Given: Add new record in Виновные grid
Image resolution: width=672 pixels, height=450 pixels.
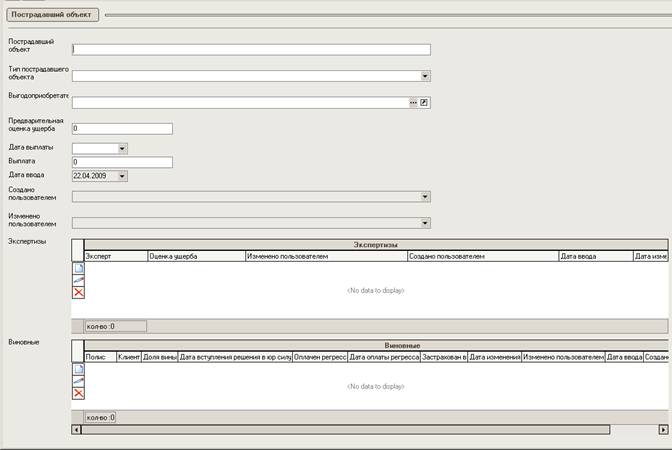Looking at the screenshot, I should (x=78, y=369).
